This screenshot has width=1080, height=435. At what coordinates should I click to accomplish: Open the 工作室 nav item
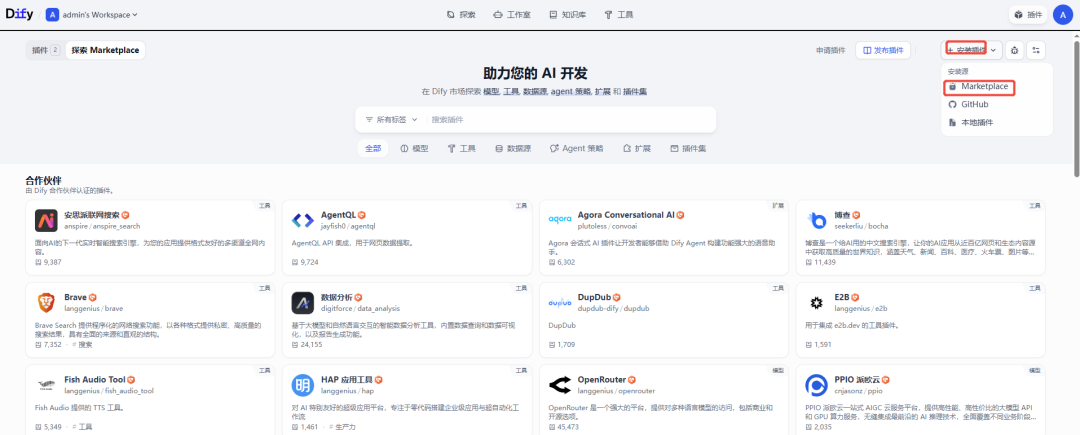[512, 14]
